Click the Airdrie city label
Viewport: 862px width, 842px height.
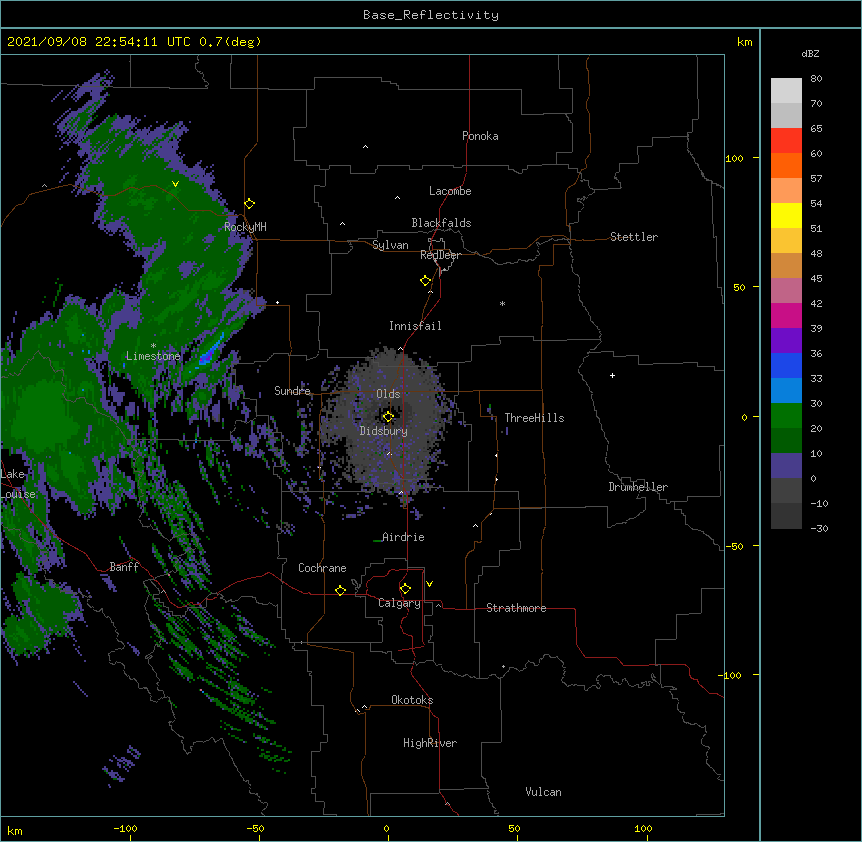[403, 537]
